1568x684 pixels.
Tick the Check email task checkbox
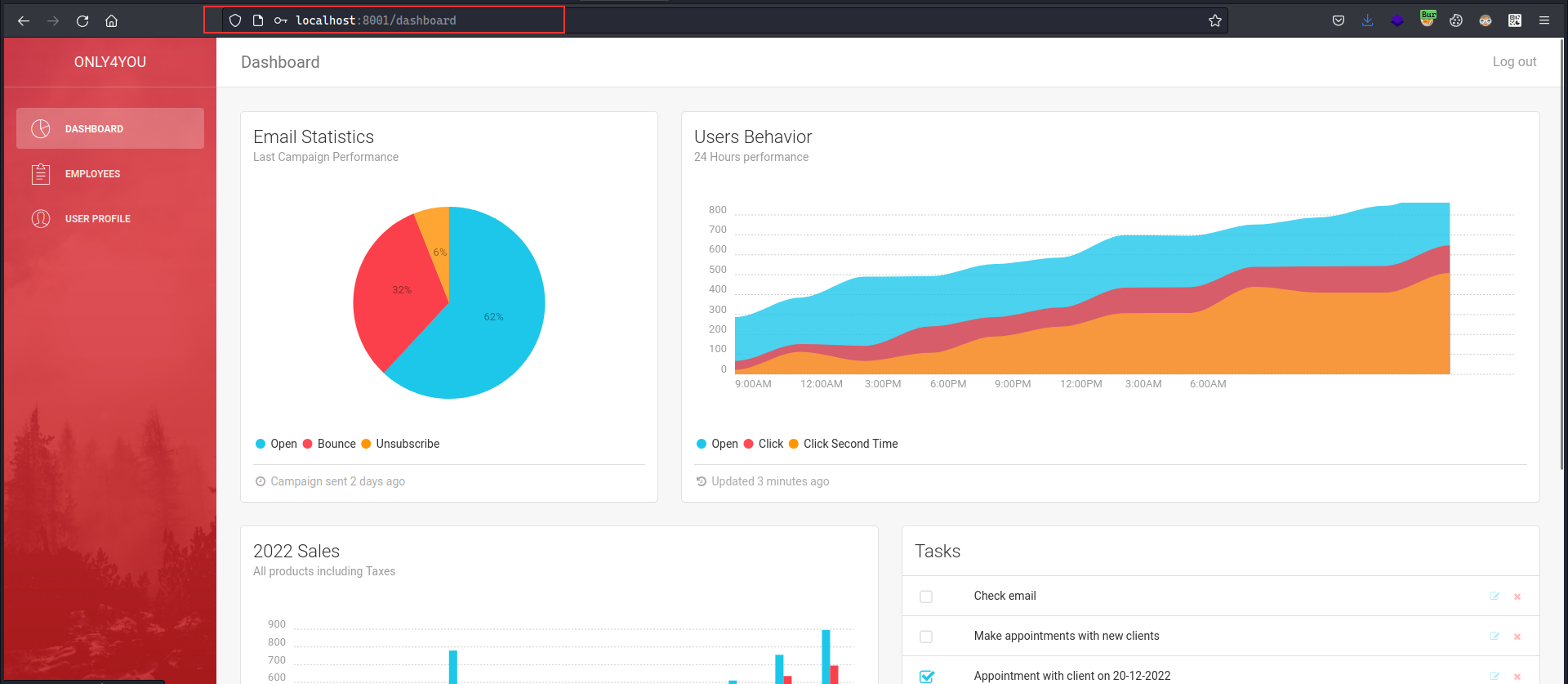pos(926,597)
